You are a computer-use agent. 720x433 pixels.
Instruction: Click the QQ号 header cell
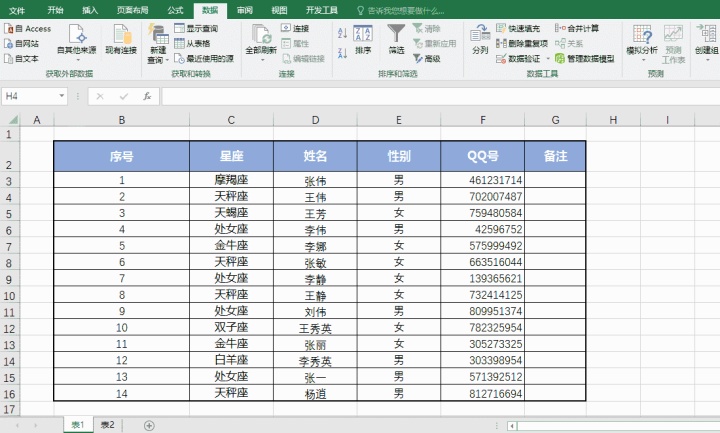click(483, 156)
